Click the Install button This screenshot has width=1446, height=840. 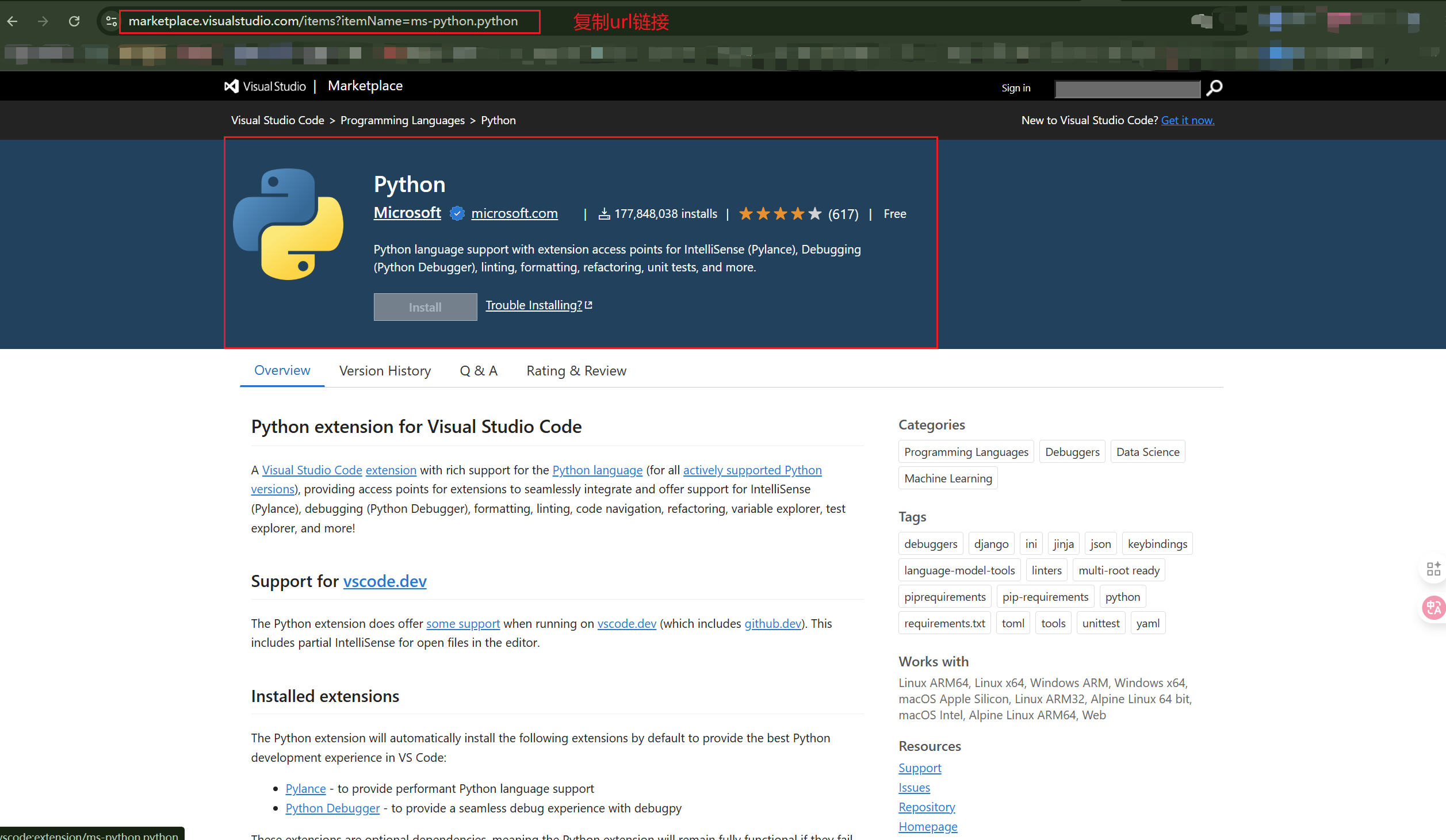pyautogui.click(x=424, y=306)
